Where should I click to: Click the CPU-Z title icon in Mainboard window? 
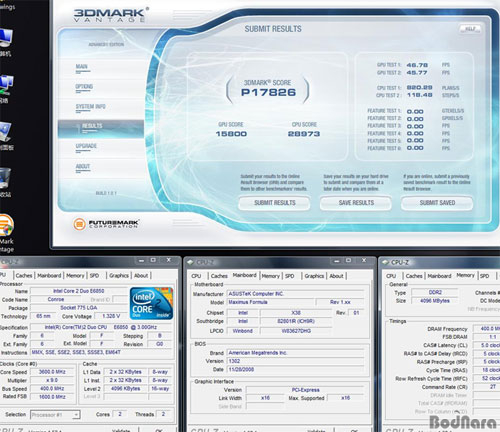[x=190, y=262]
